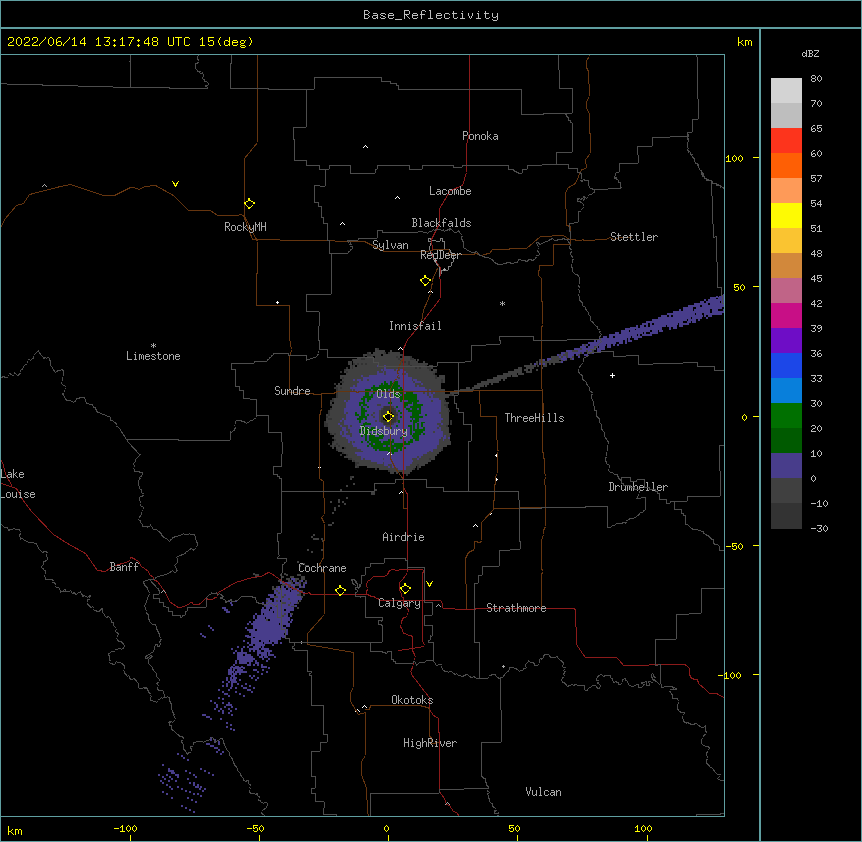The image size is (862, 842).
Task: Select the pink legend swatch between 45 and 42
Action: (x=786, y=291)
